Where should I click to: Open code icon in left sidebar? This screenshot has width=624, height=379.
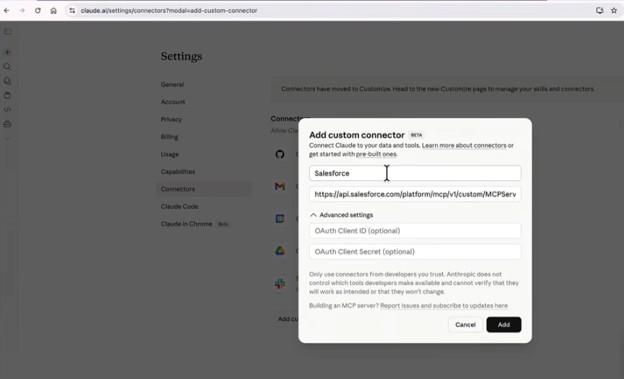(x=7, y=109)
